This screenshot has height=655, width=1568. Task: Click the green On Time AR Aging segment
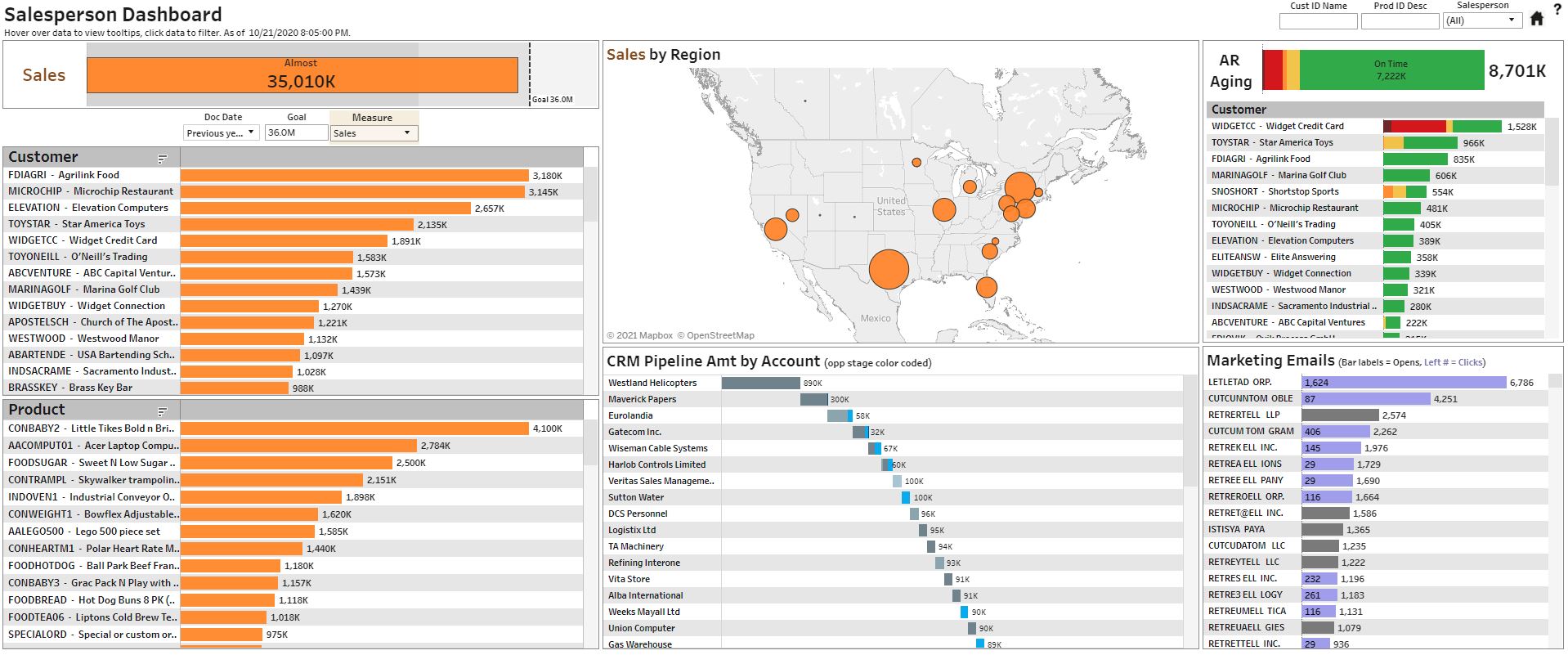1391,70
